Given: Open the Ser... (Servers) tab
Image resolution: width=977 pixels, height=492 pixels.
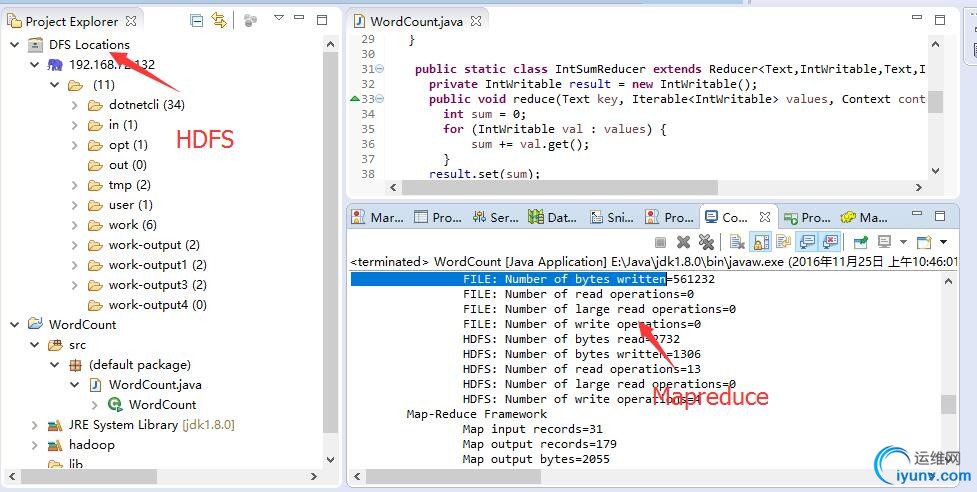Looking at the screenshot, I should (495, 217).
